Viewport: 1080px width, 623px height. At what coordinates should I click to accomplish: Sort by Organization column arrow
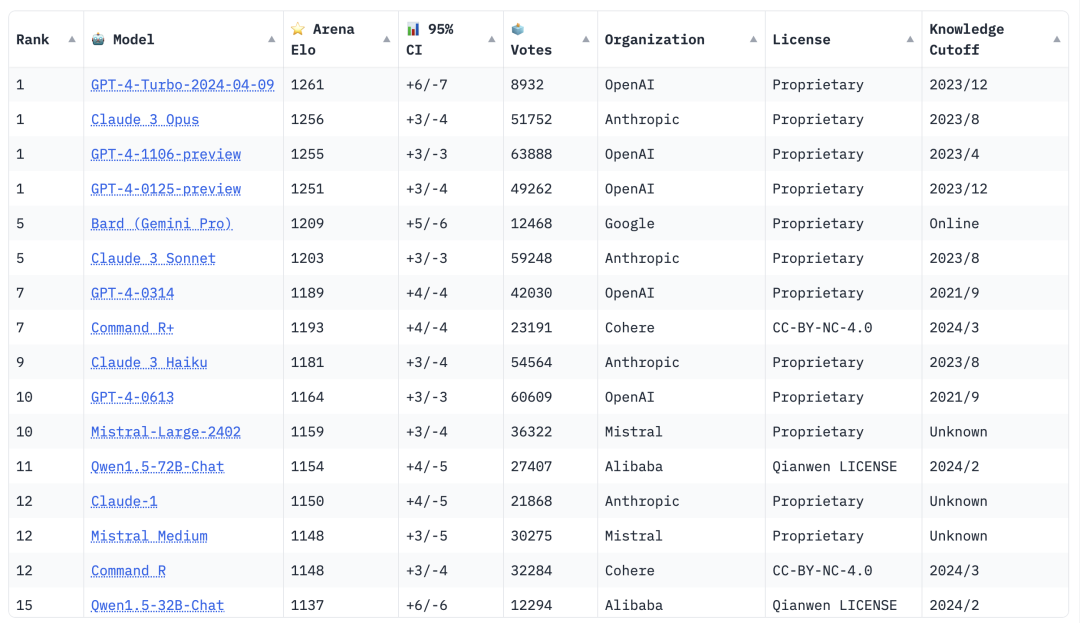[753, 39]
